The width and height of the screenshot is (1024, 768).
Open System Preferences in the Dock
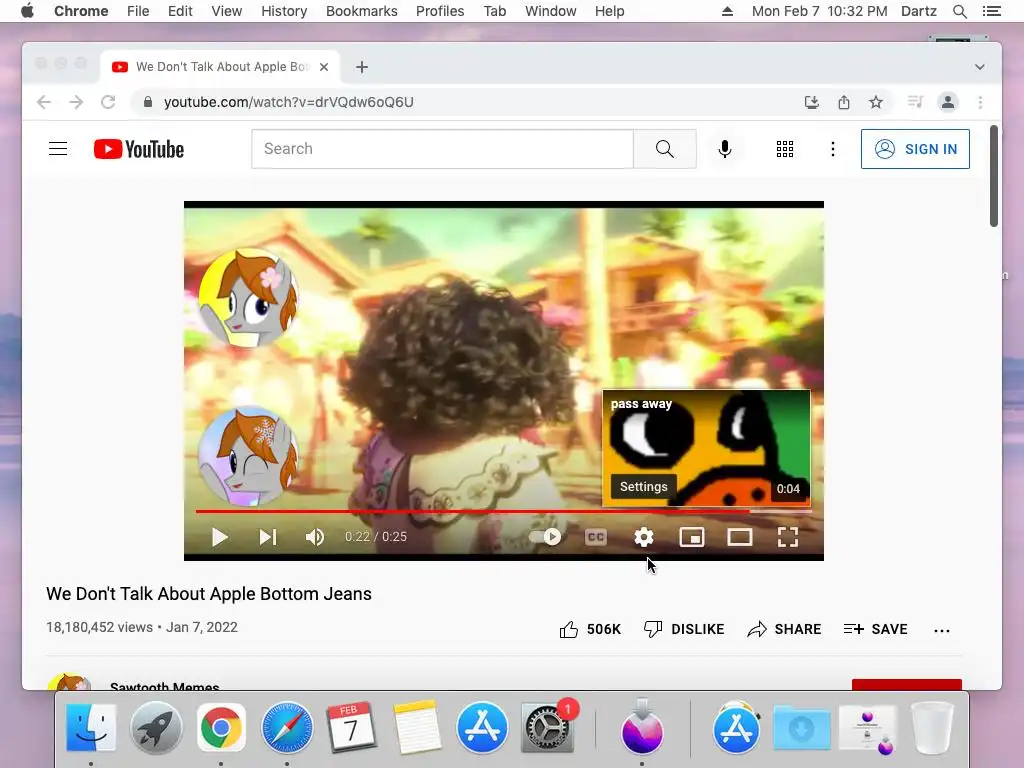tap(547, 728)
